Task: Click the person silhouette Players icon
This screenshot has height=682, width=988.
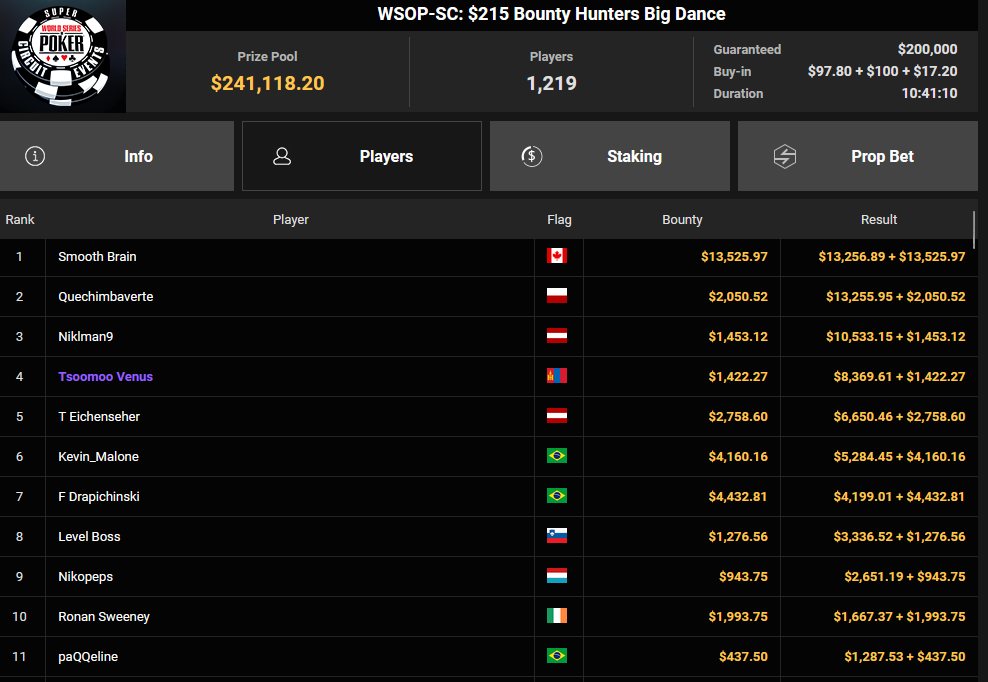Action: pyautogui.click(x=282, y=156)
